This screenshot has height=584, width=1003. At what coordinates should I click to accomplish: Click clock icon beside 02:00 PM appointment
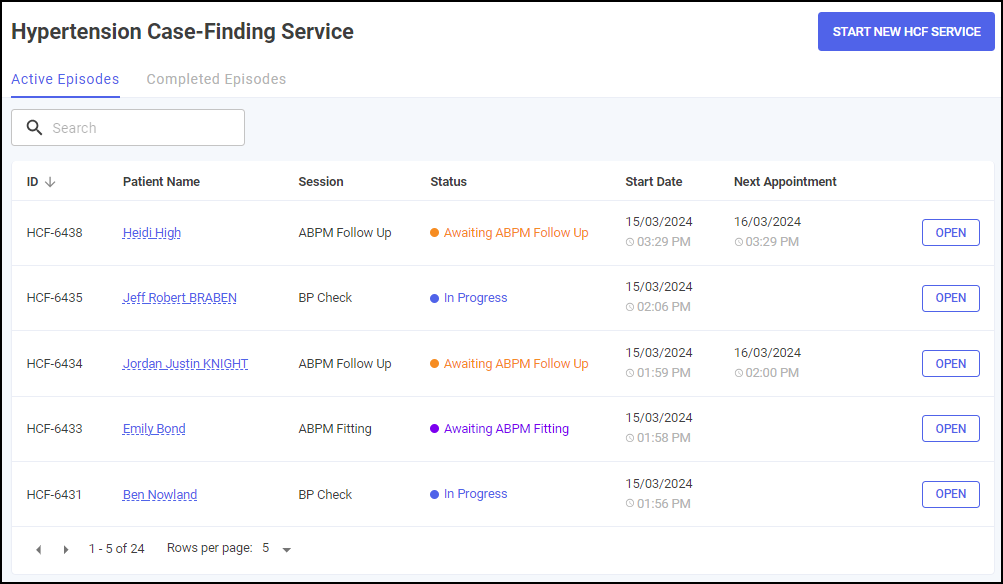739,373
